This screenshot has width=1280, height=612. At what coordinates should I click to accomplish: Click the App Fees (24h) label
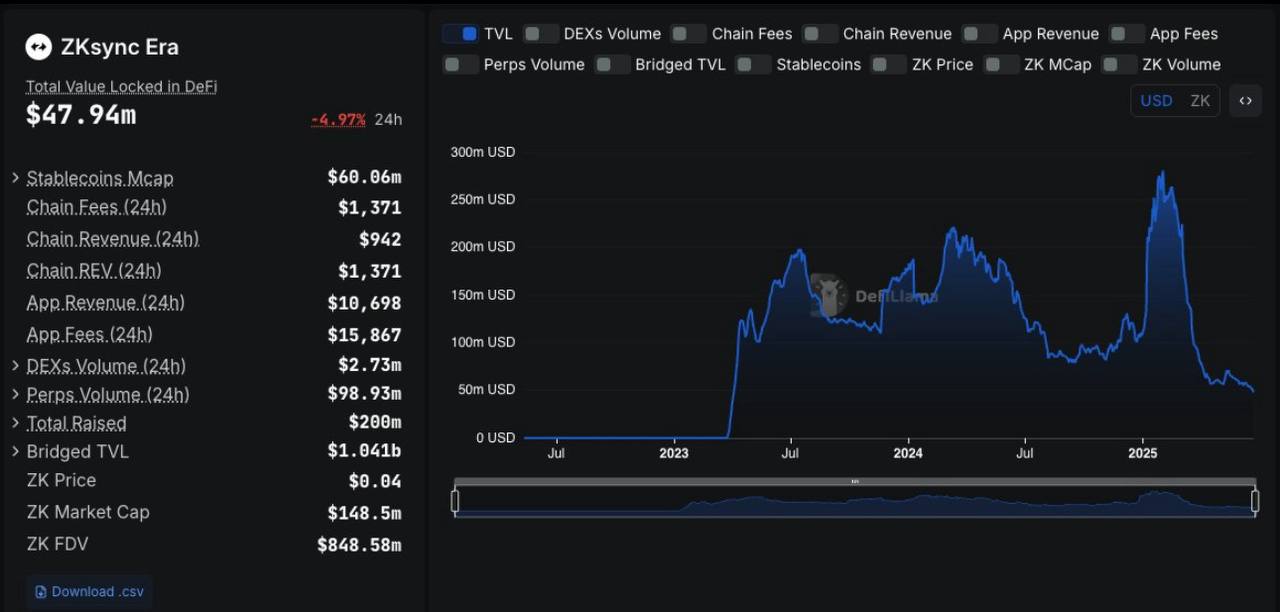point(89,335)
